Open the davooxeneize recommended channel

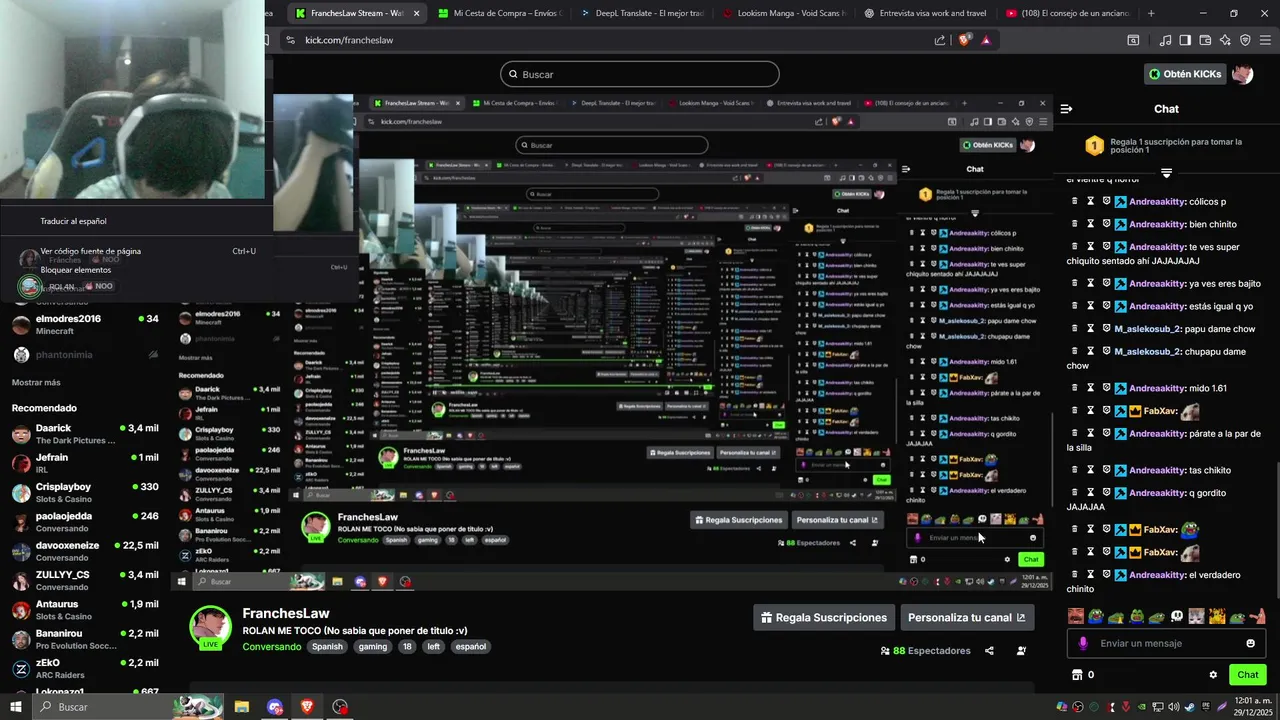[85, 551]
